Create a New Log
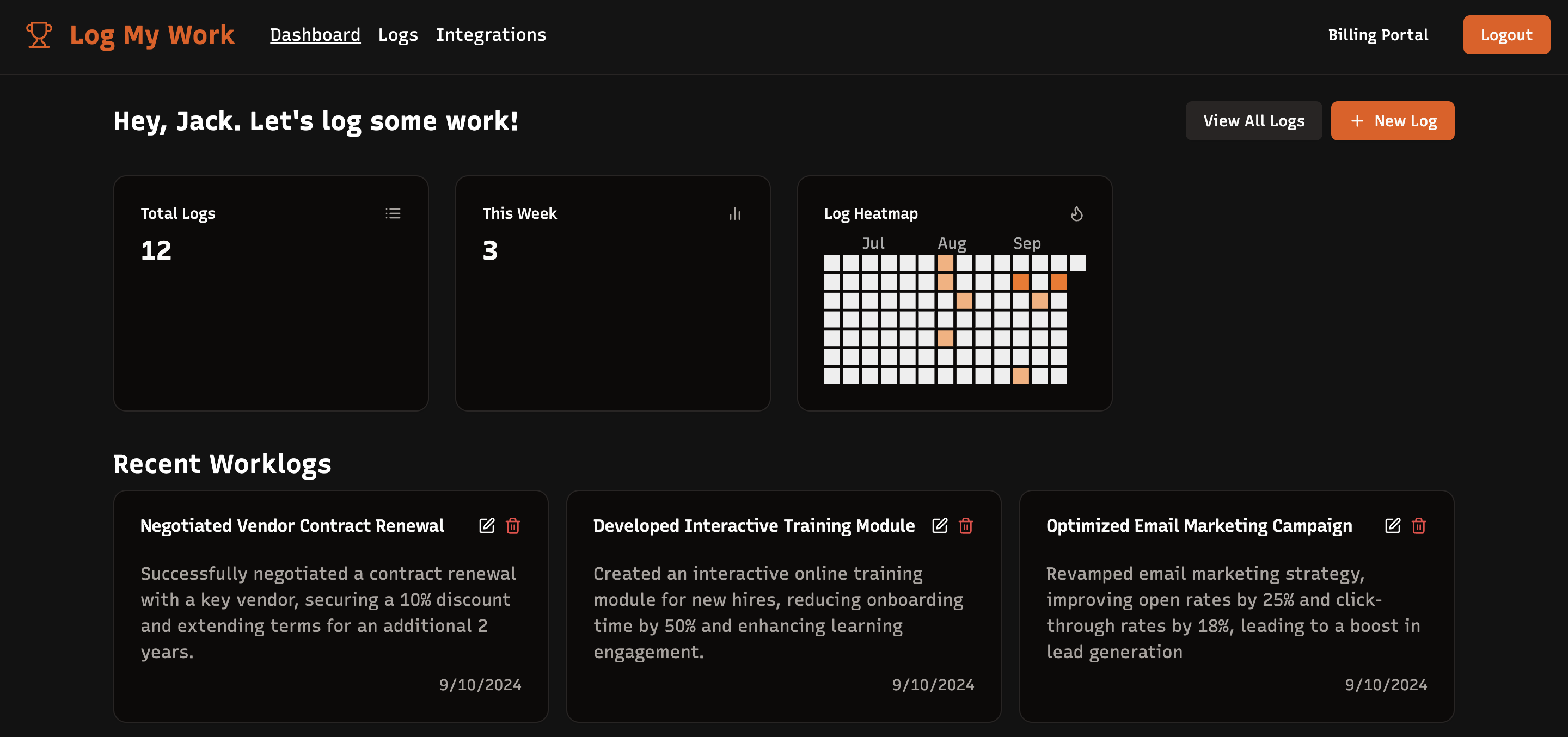 [1393, 120]
